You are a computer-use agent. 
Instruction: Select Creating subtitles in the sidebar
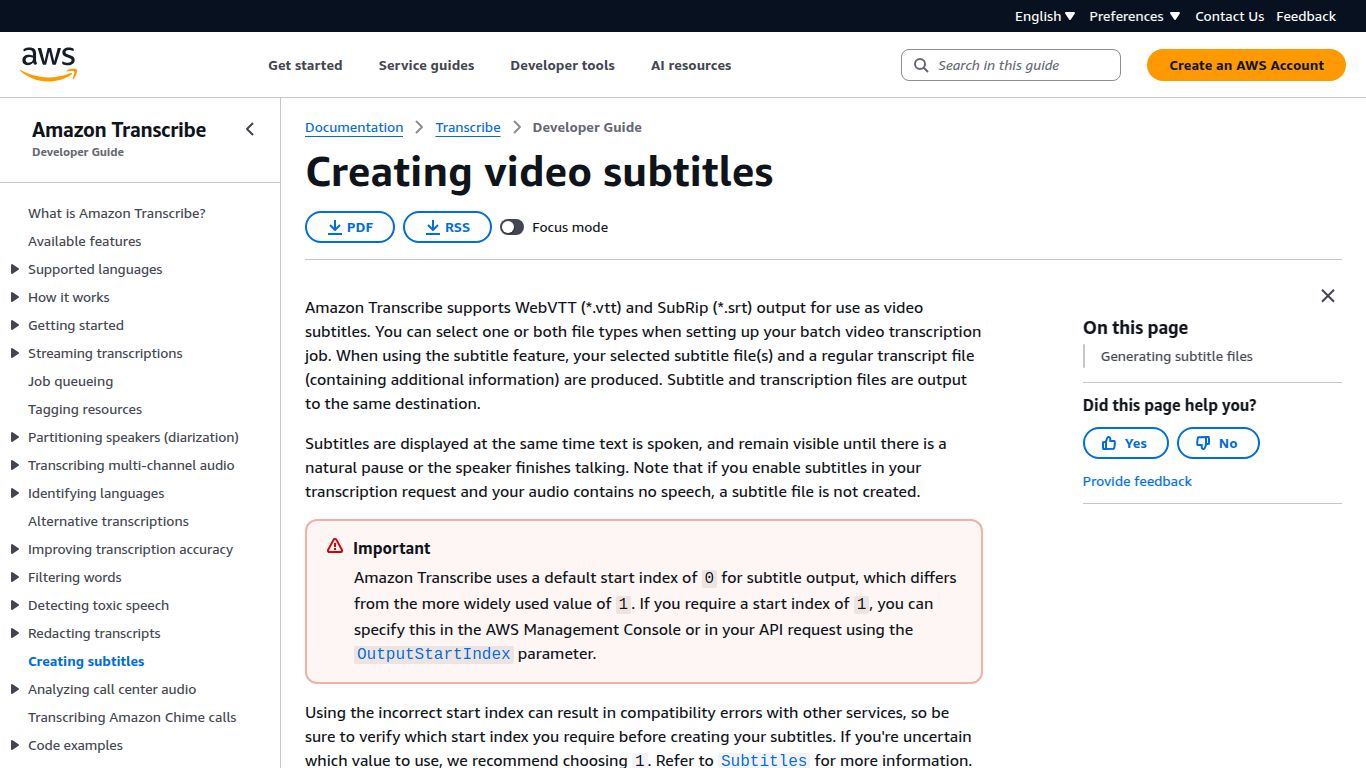point(86,661)
